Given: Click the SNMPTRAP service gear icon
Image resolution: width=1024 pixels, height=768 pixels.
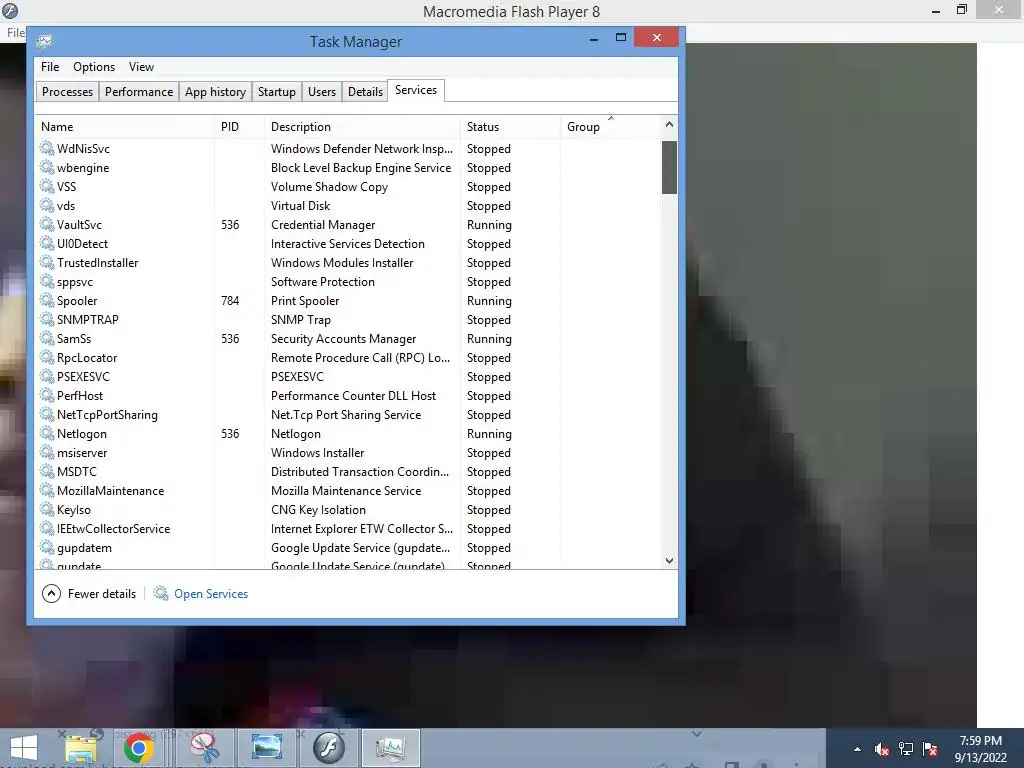Looking at the screenshot, I should 47,319.
